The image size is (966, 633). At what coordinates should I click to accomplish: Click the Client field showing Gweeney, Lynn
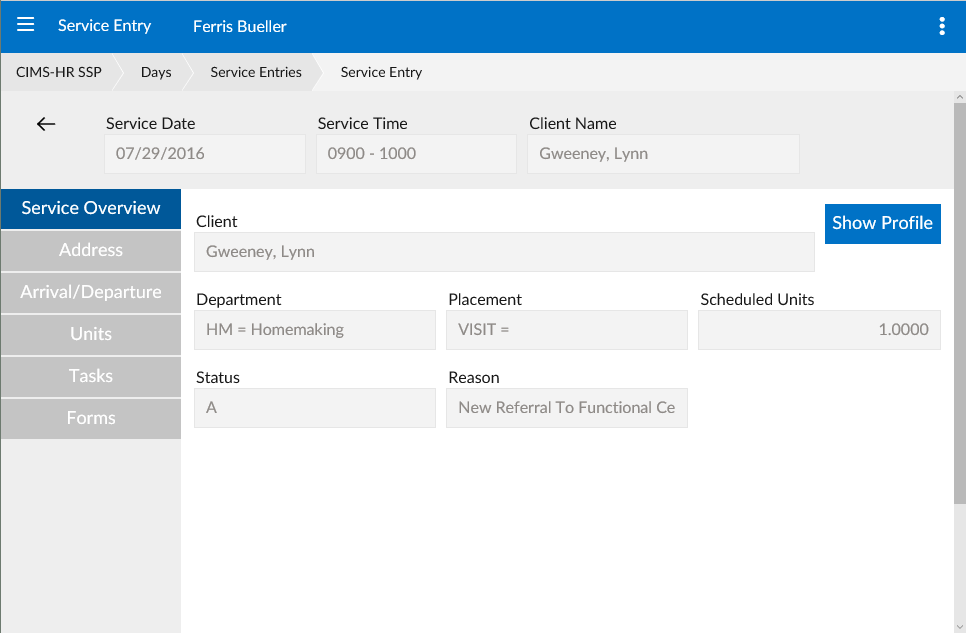click(x=504, y=251)
